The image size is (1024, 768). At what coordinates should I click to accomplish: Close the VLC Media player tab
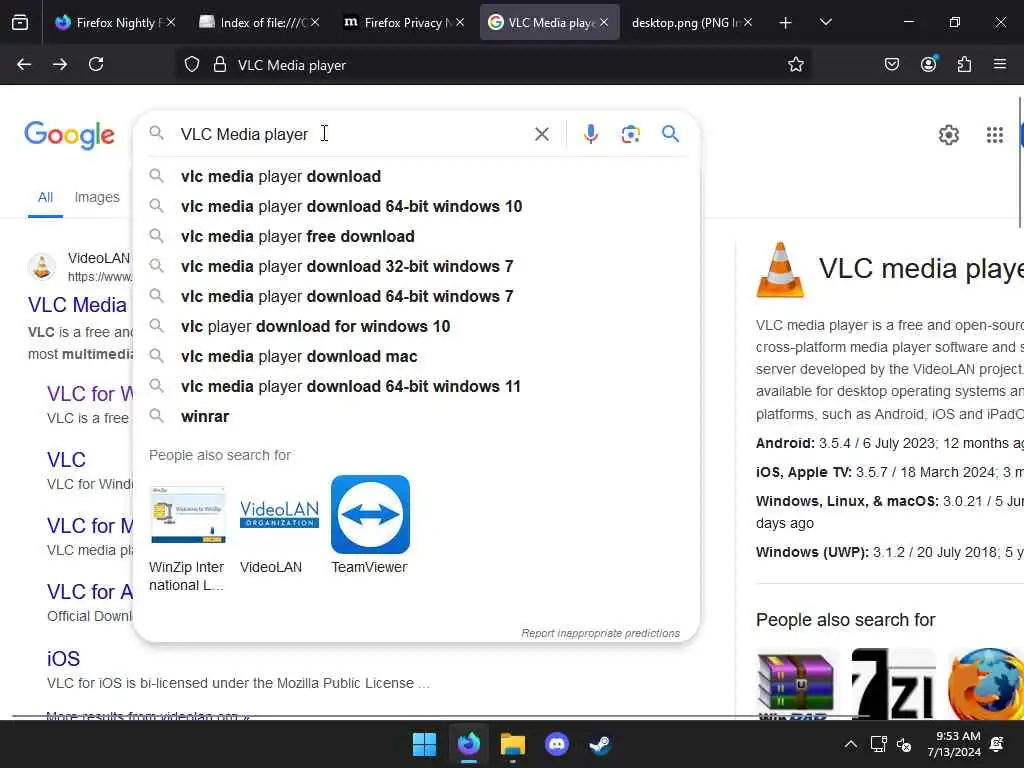(x=604, y=23)
